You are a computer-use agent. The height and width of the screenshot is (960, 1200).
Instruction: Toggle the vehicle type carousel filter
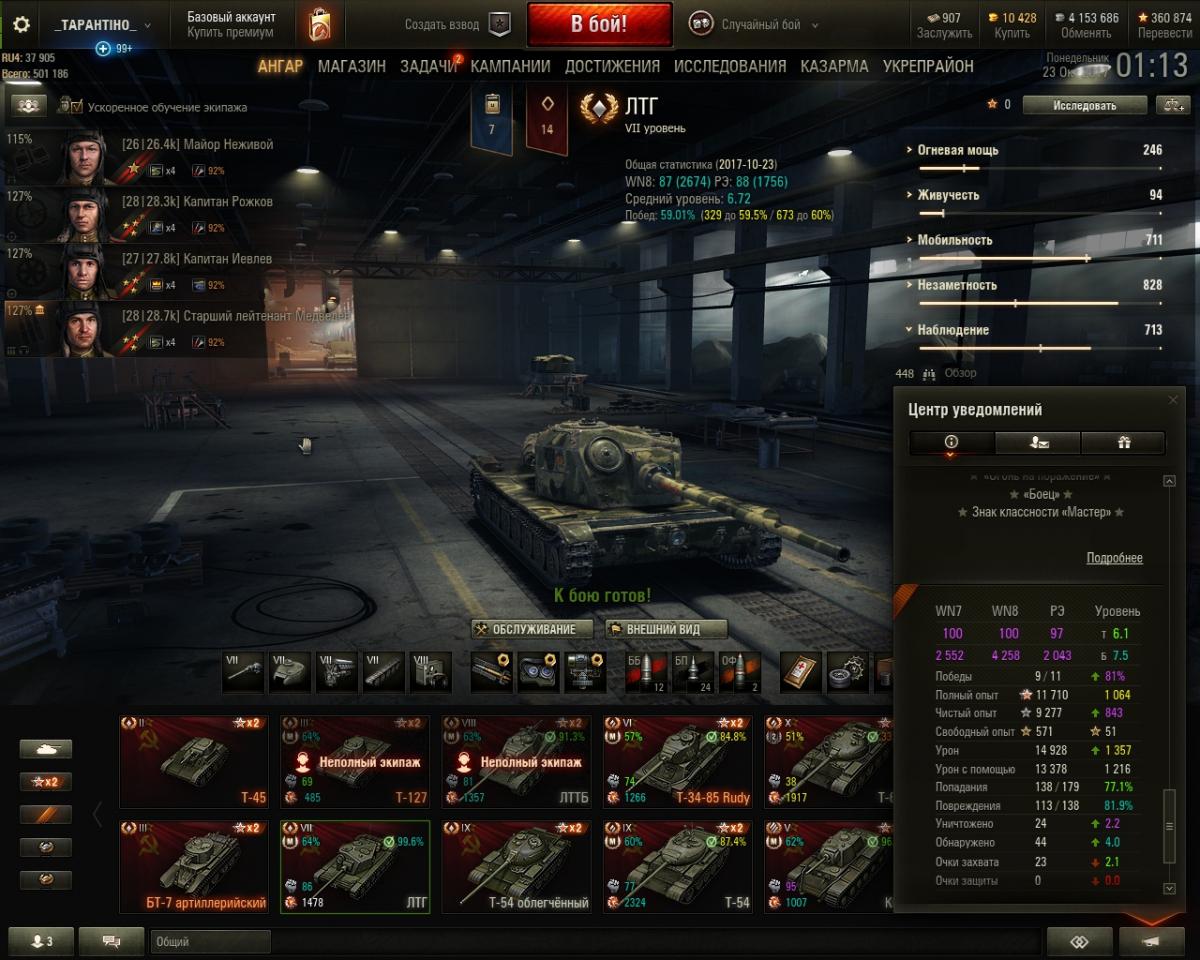point(46,749)
